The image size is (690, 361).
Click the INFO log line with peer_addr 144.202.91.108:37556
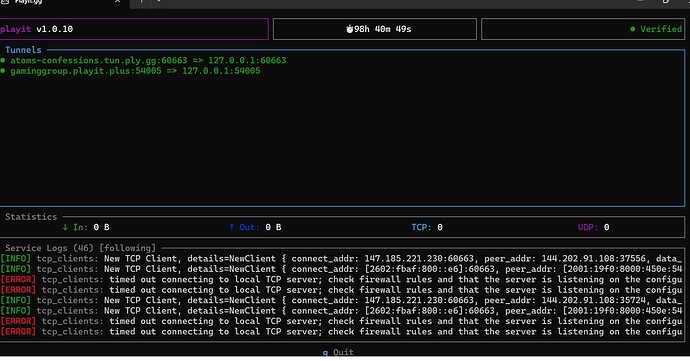click(341, 258)
